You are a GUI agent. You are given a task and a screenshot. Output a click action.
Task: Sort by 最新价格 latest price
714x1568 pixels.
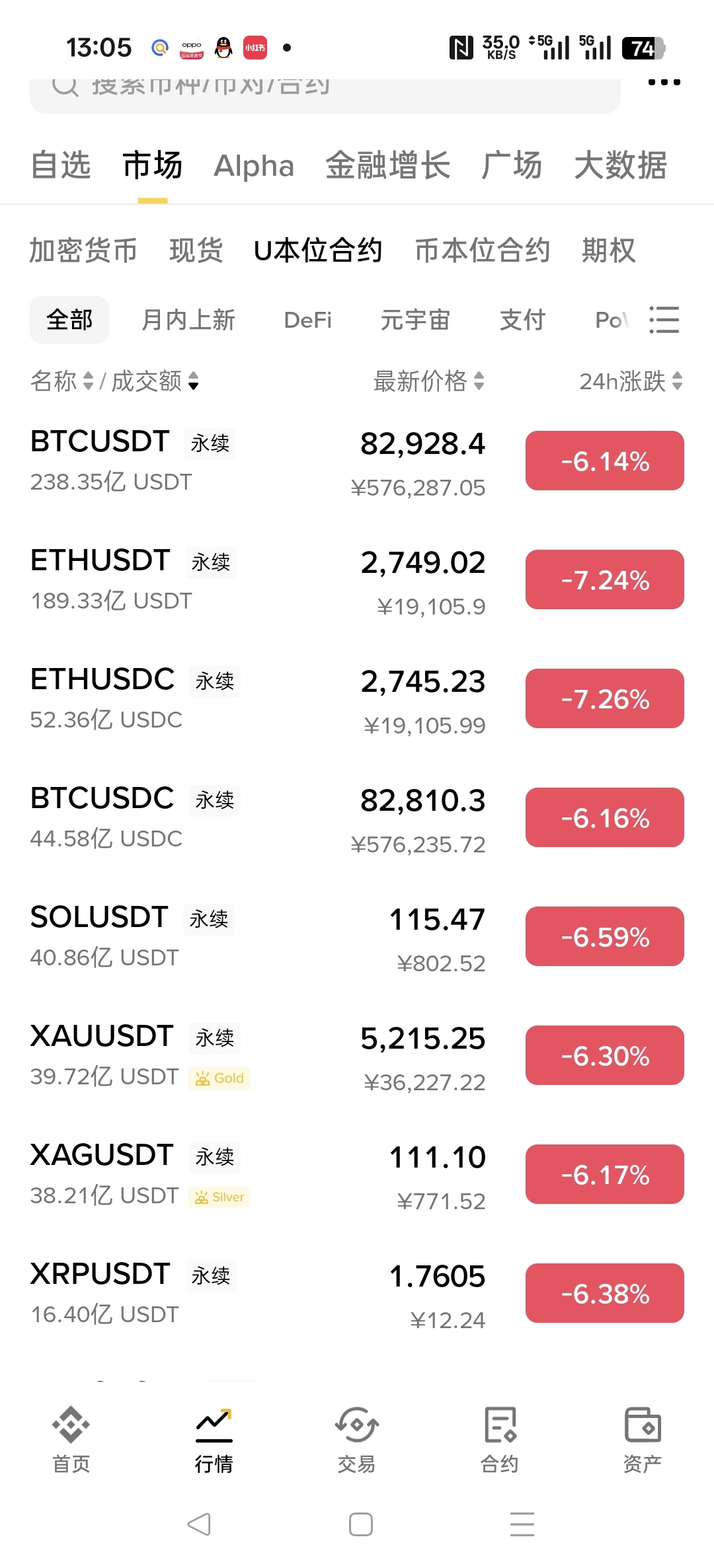479,381
